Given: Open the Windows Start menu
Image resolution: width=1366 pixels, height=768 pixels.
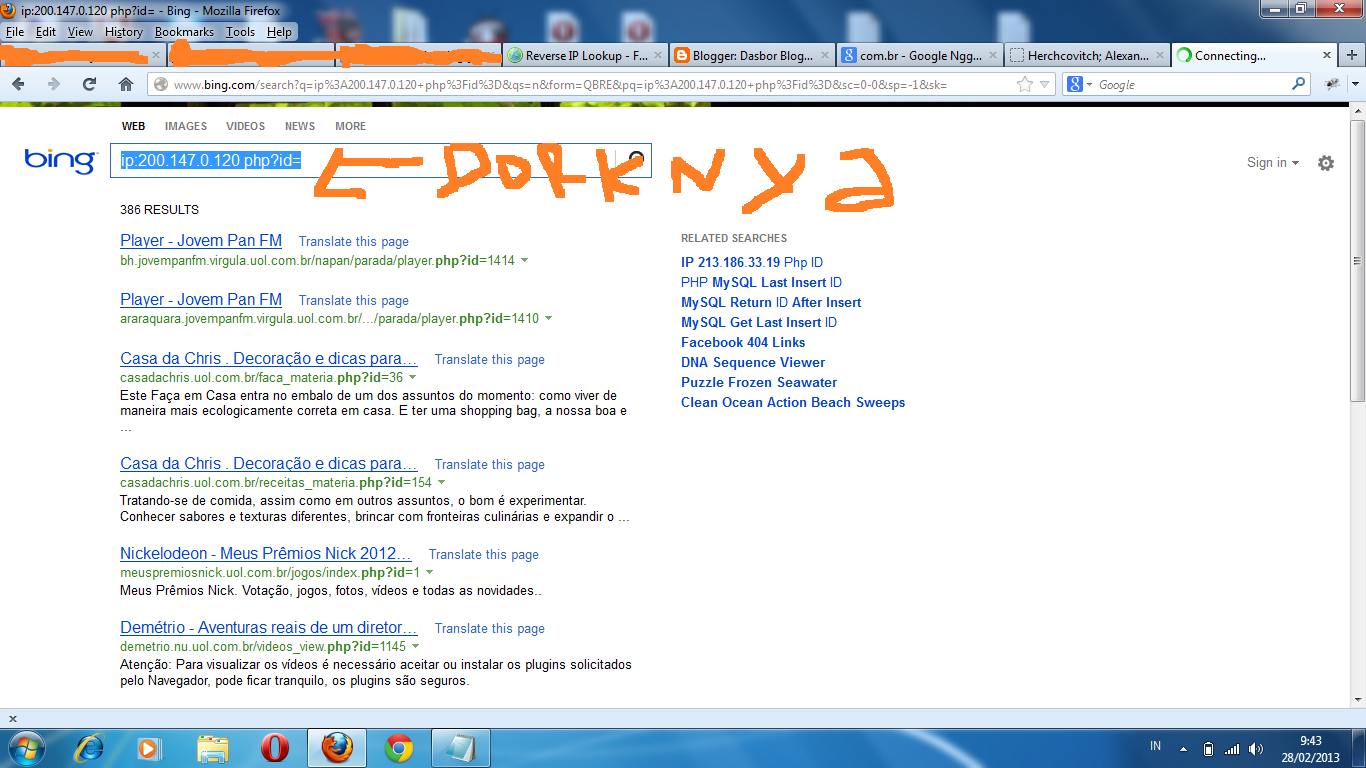Looking at the screenshot, I should pyautogui.click(x=26, y=747).
